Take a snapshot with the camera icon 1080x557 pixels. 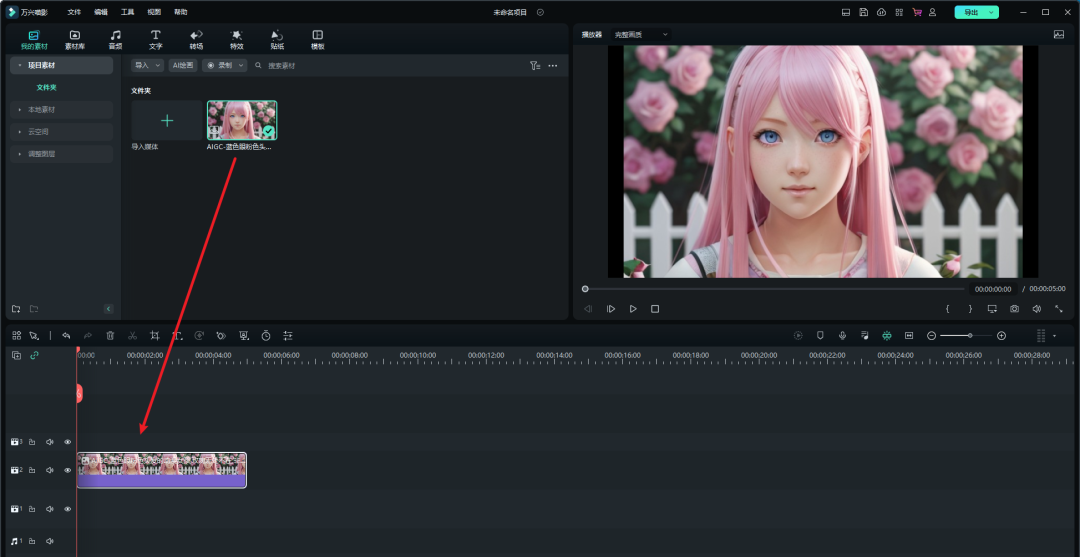(x=1014, y=309)
